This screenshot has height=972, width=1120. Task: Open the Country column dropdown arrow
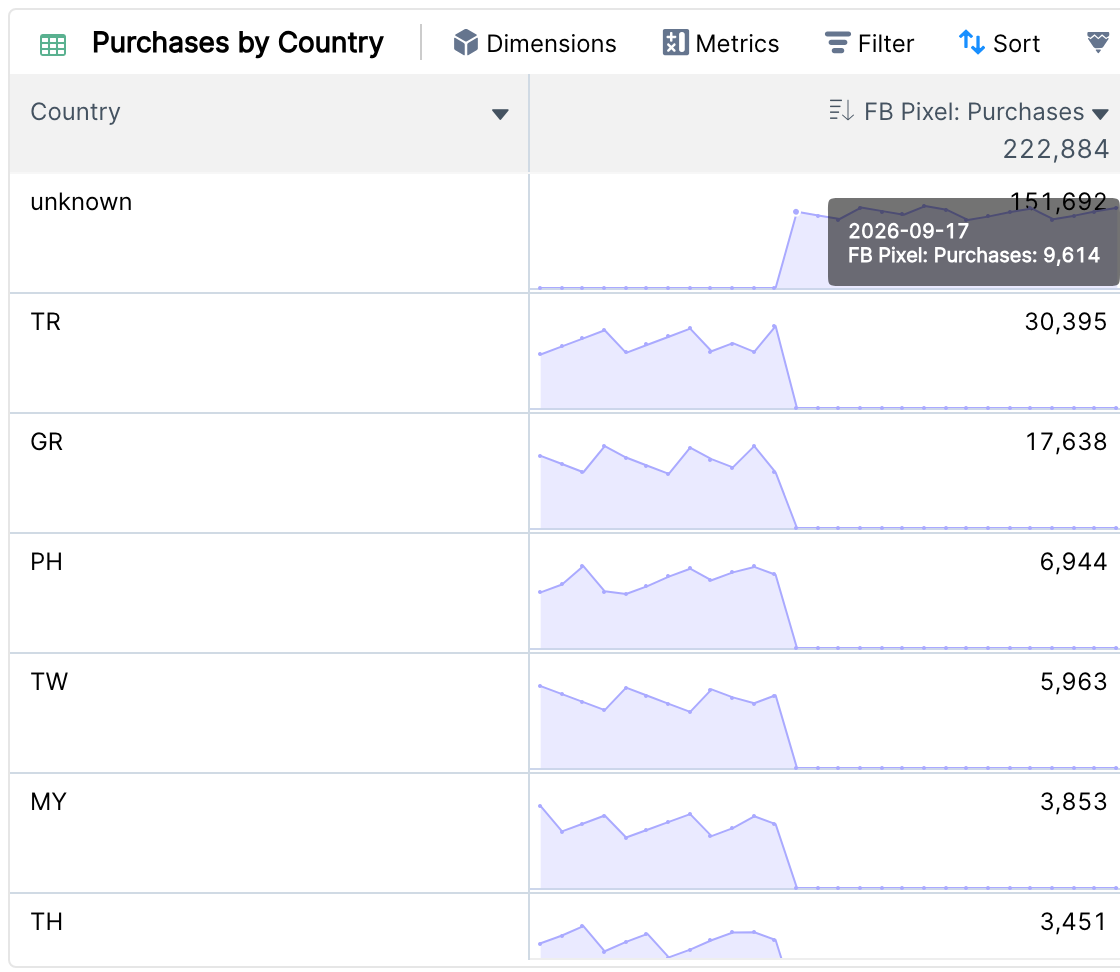(500, 114)
